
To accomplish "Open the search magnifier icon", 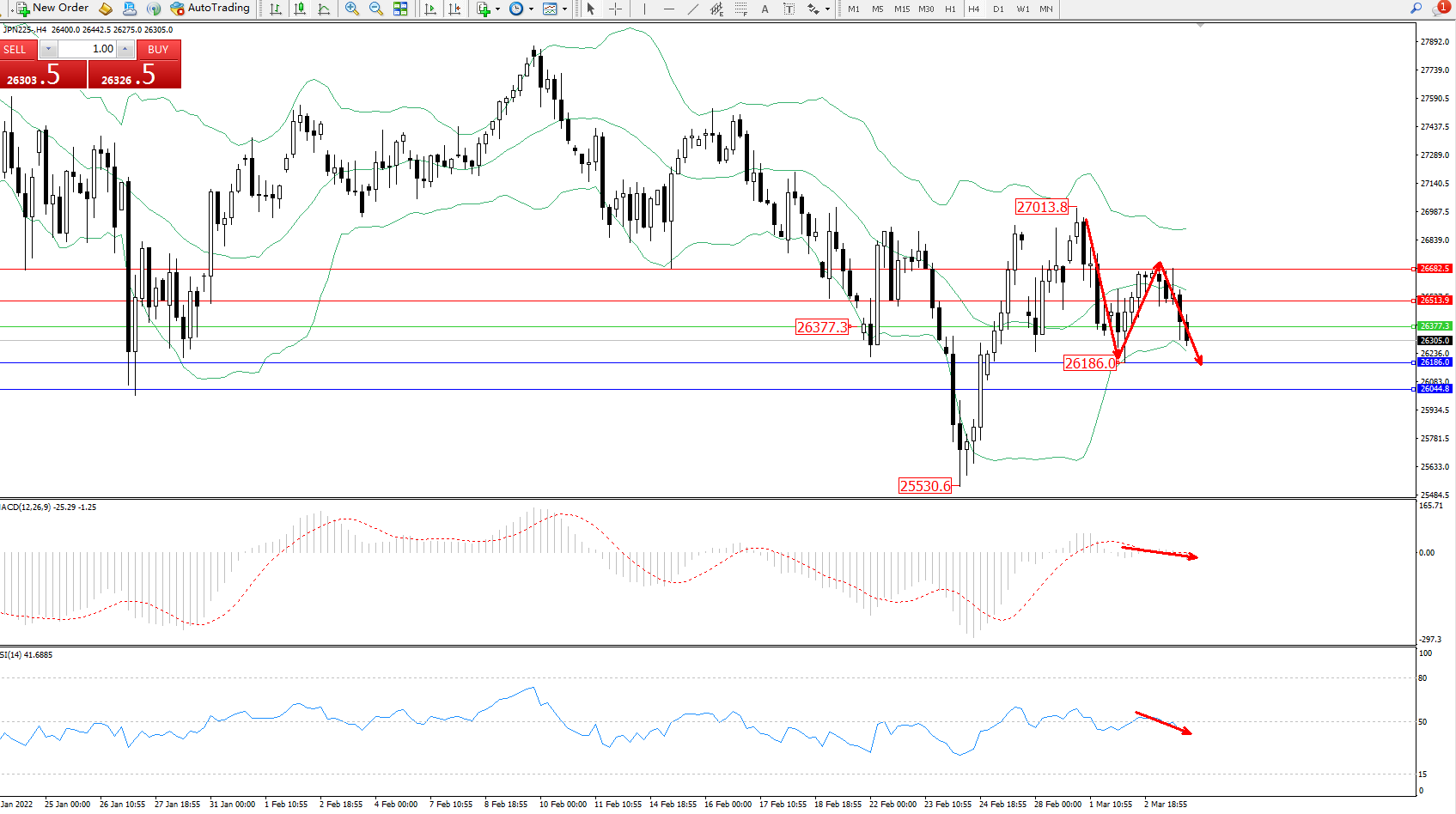I will [1416, 9].
